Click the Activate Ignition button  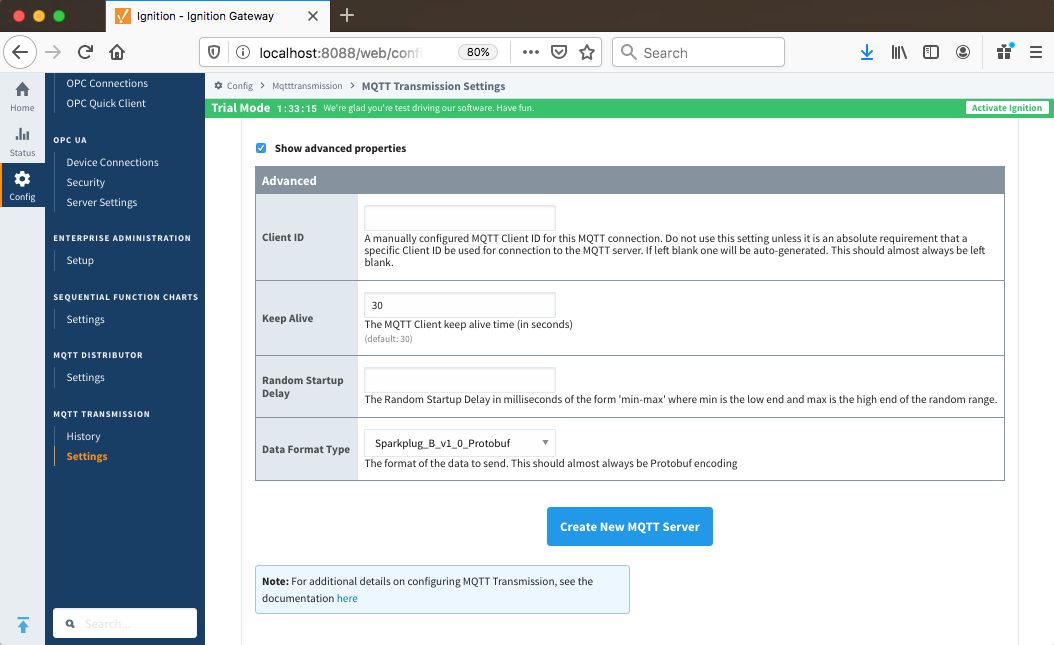tap(1006, 108)
